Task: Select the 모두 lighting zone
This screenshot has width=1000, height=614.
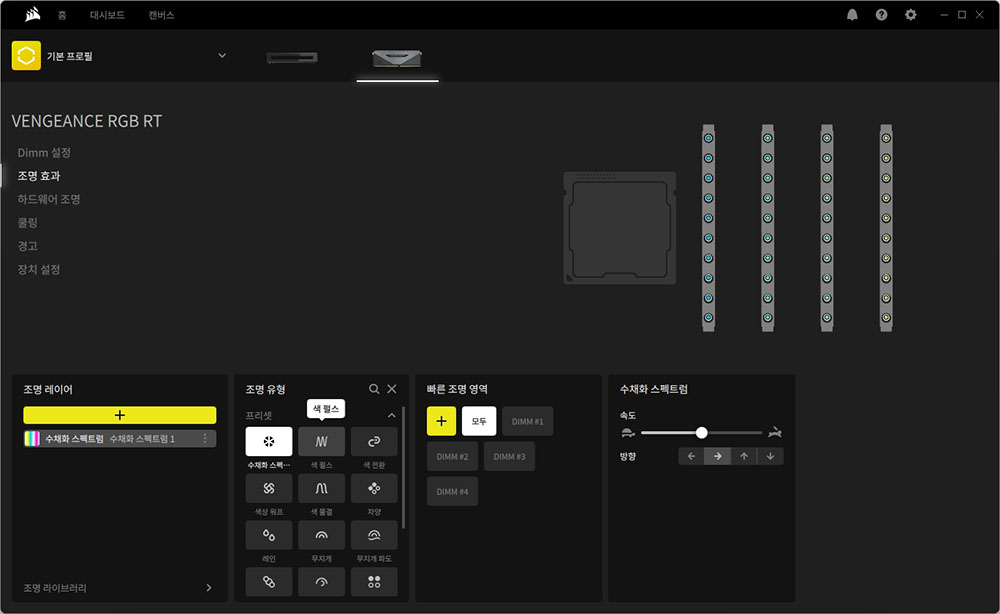Action: tap(479, 421)
